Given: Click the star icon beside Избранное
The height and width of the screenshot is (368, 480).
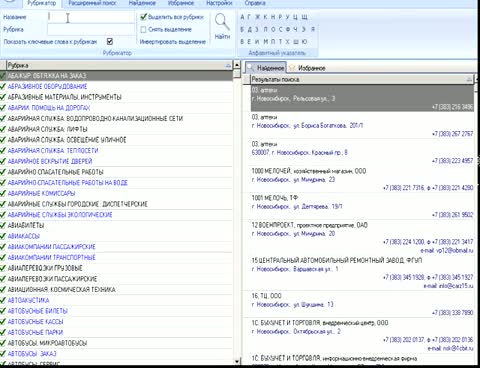Looking at the screenshot, I should tap(292, 68).
